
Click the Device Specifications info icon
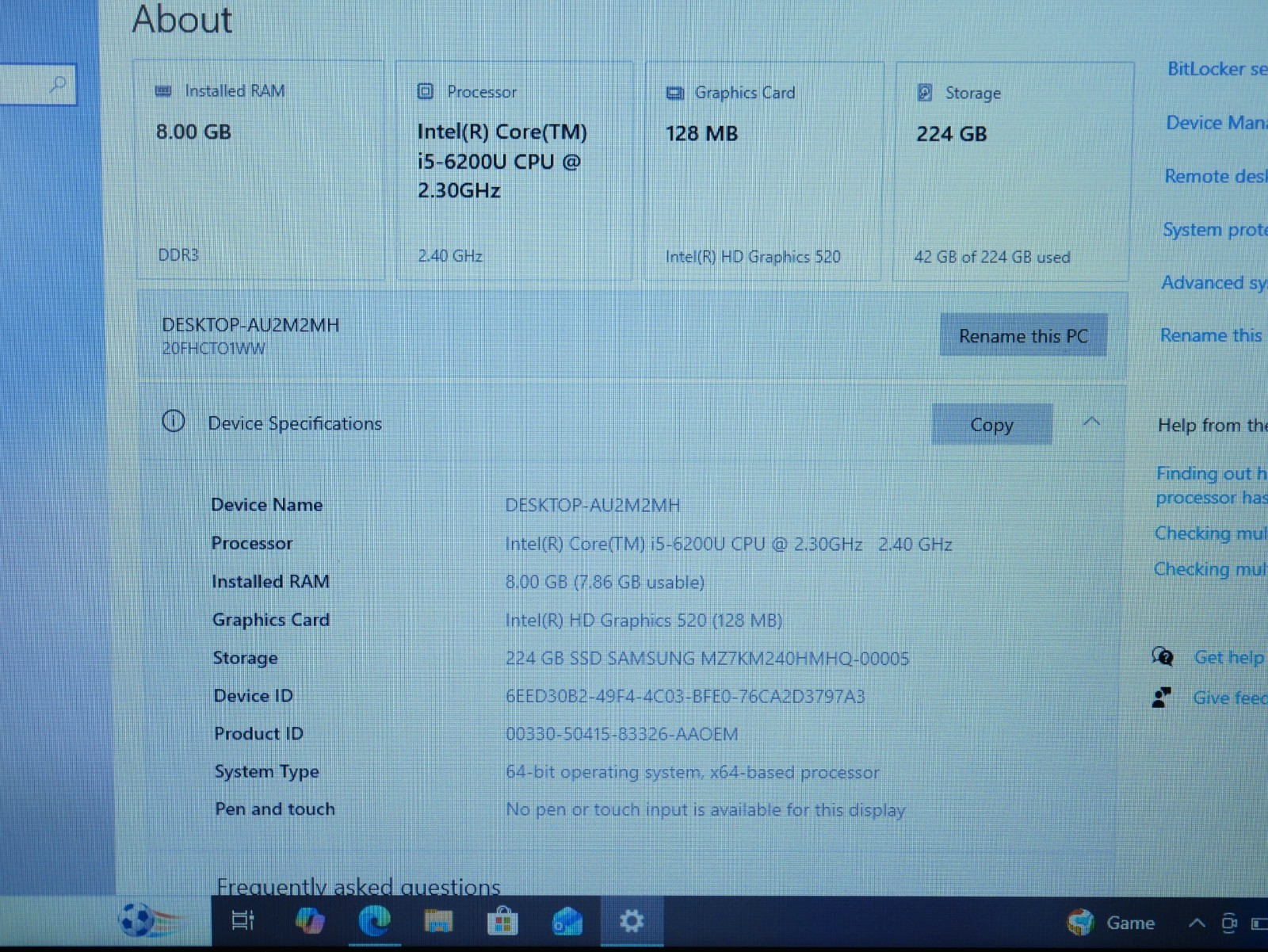(x=173, y=421)
